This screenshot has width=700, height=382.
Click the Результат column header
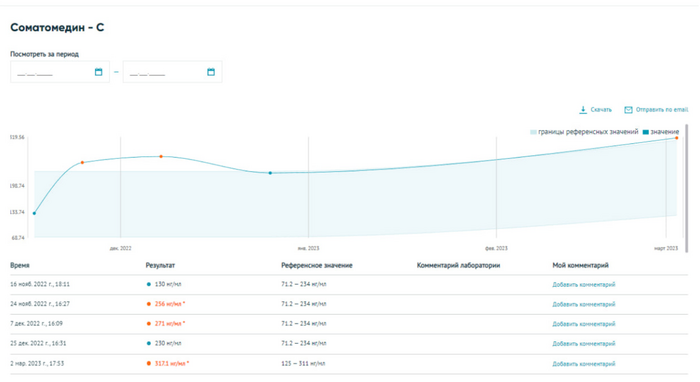pos(160,266)
